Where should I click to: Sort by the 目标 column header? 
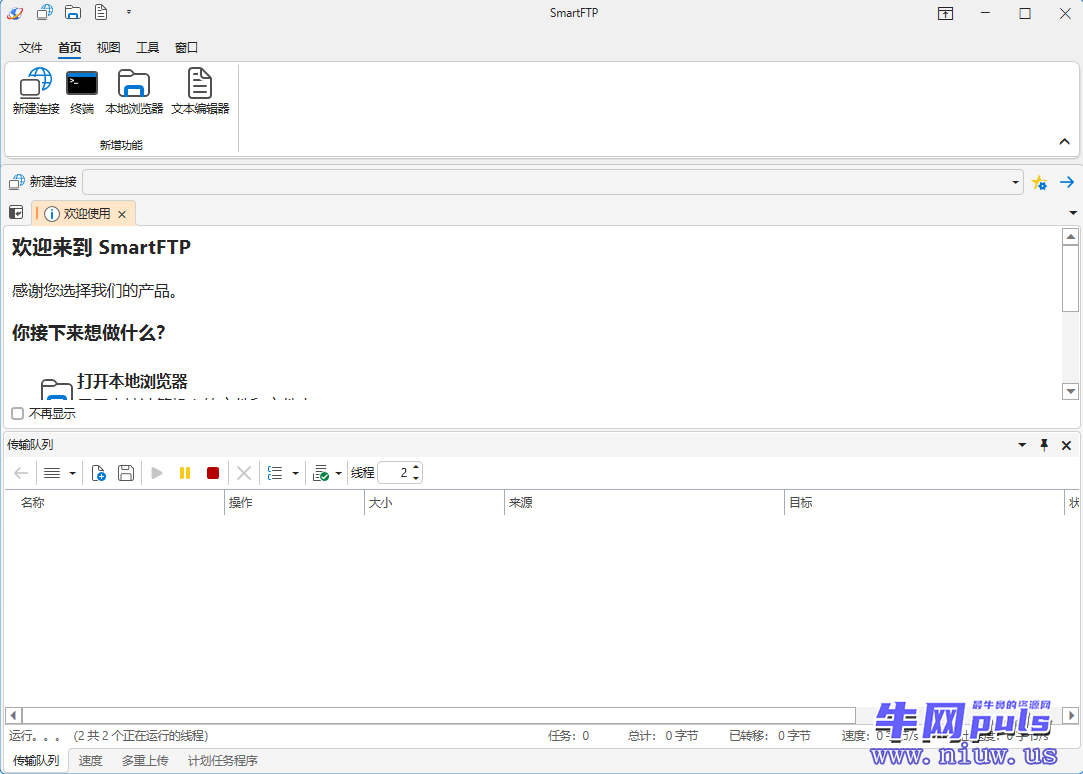[x=925, y=503]
